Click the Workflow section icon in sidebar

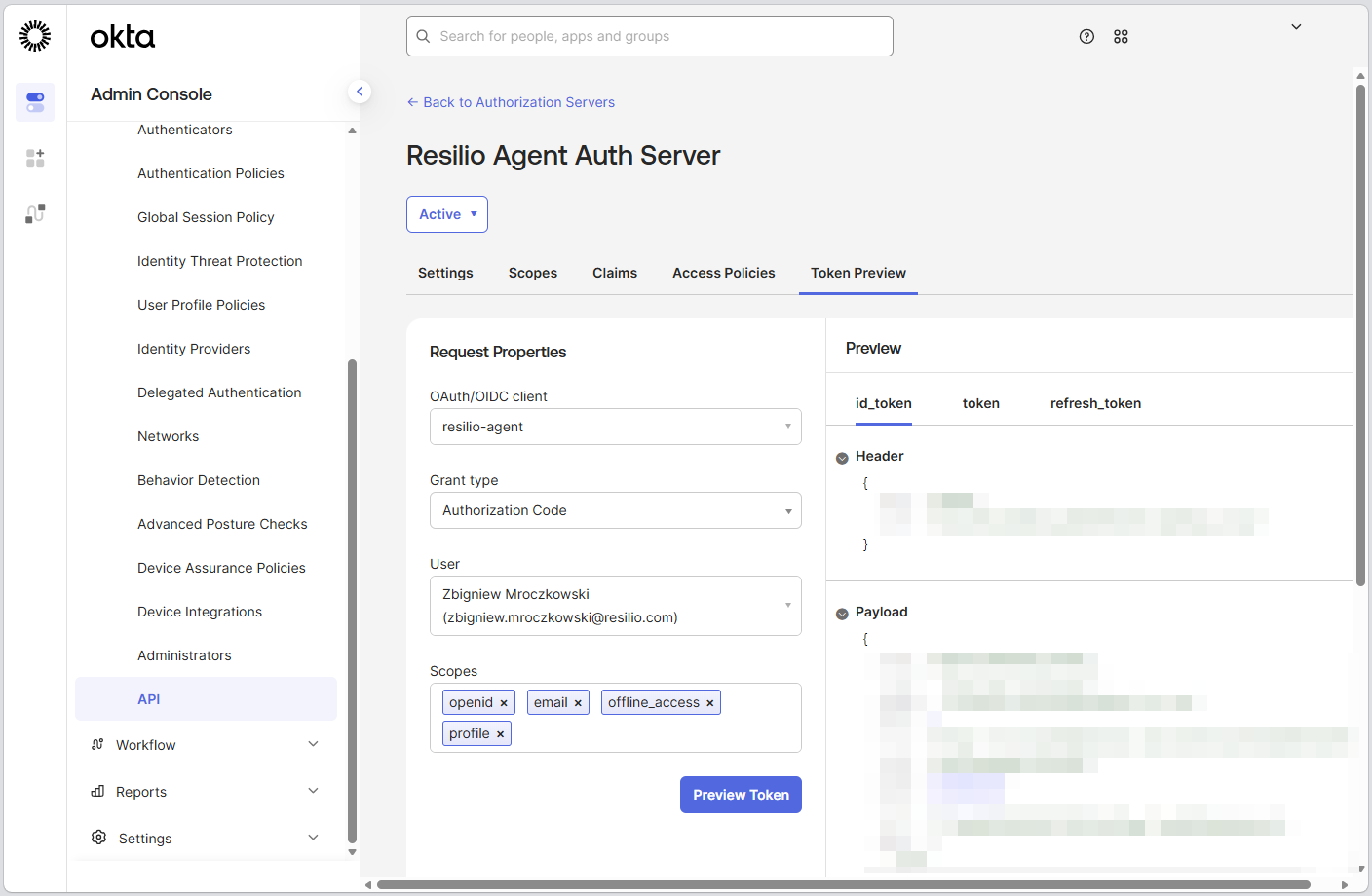97,744
